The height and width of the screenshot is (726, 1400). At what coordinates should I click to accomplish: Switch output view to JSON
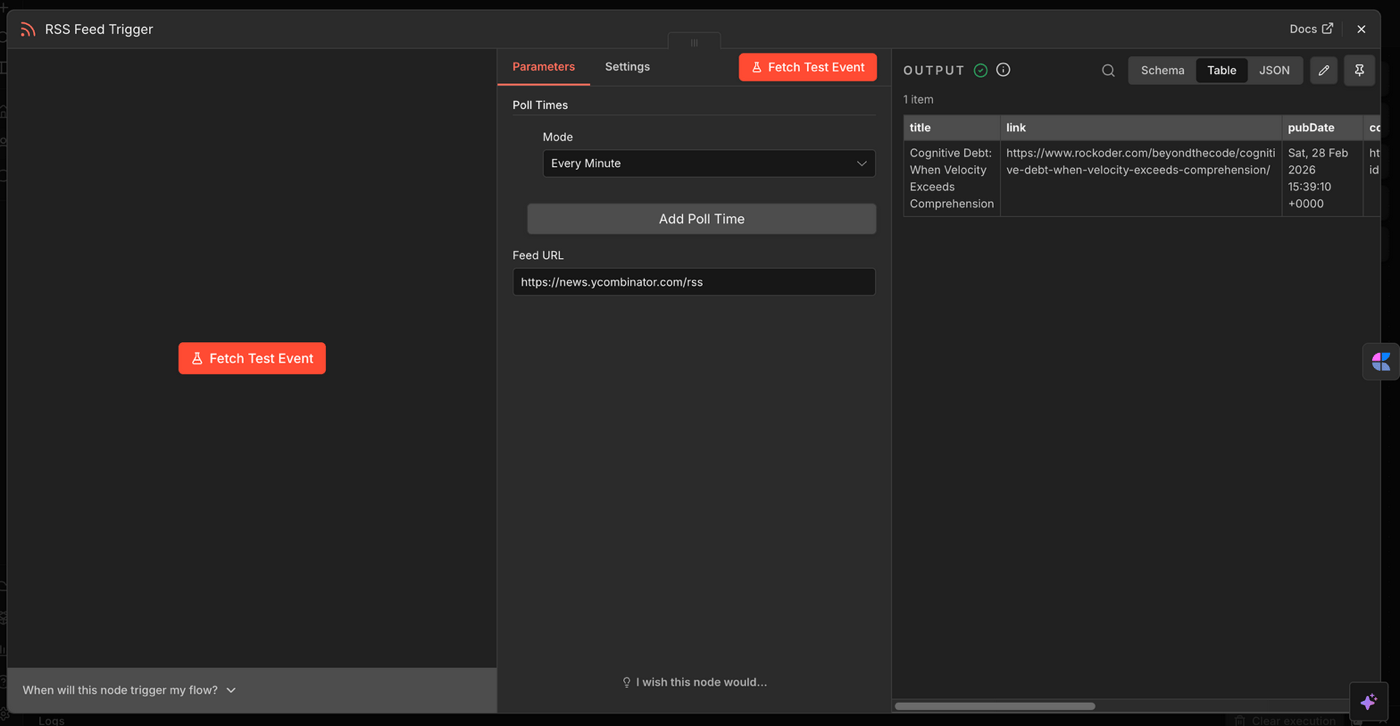click(x=1274, y=70)
